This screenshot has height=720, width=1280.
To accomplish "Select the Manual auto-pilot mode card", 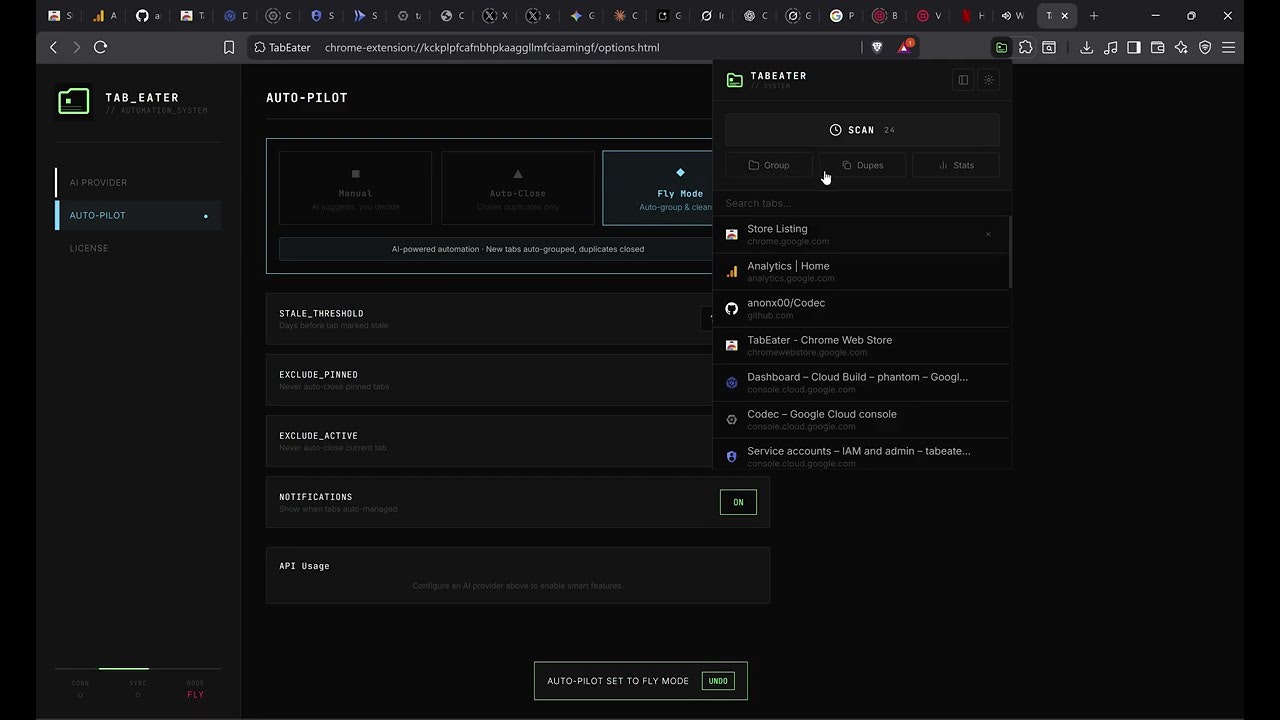I will click(x=355, y=188).
